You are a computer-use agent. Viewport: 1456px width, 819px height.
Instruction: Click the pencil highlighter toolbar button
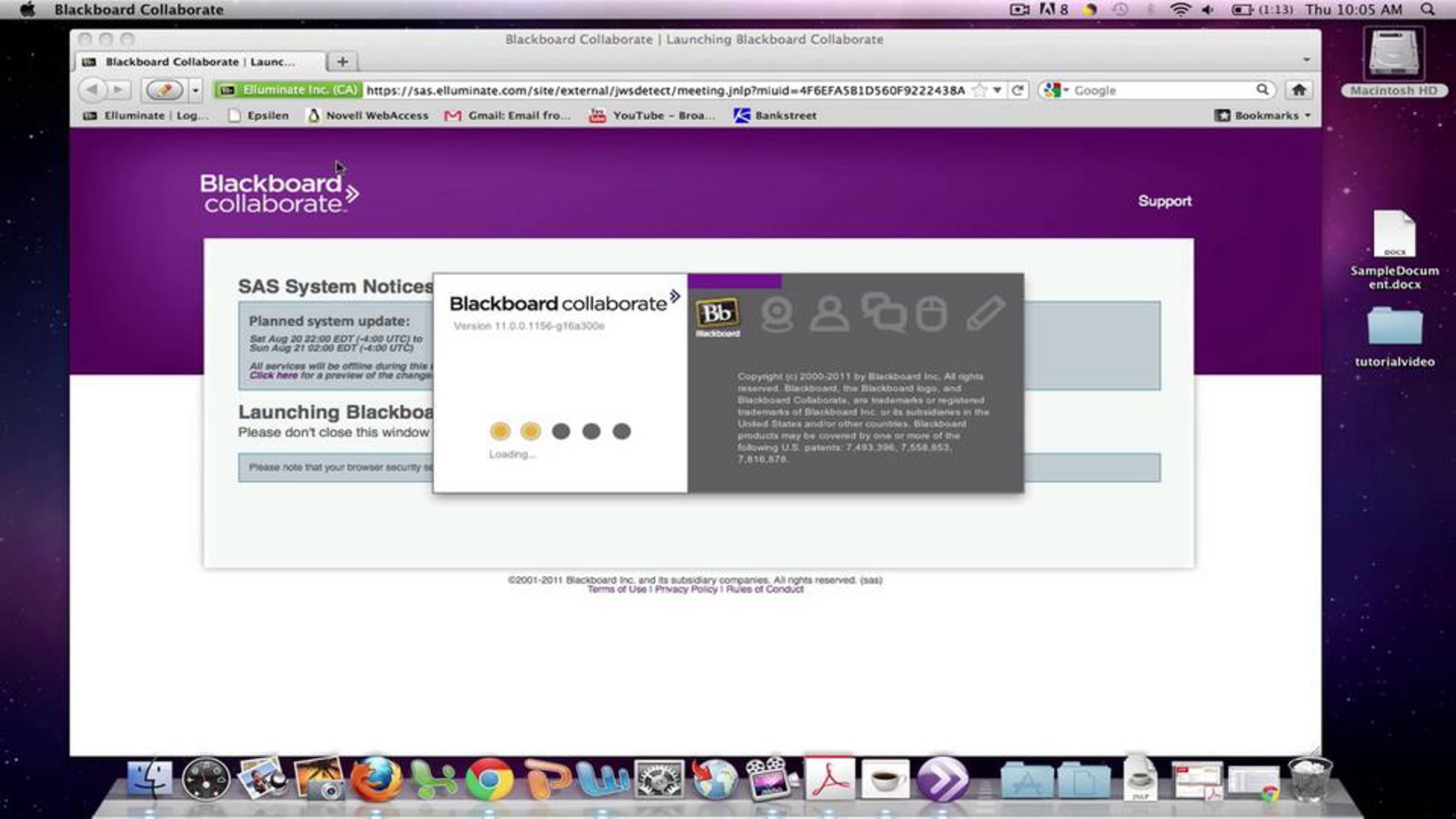pos(163,90)
